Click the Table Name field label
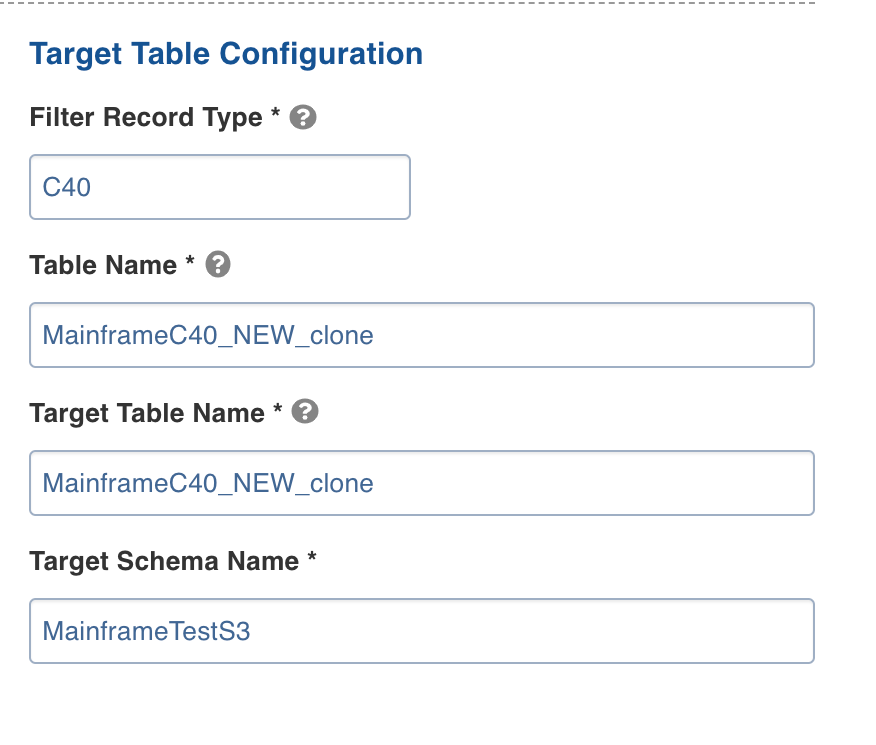The image size is (876, 745). coord(103,265)
